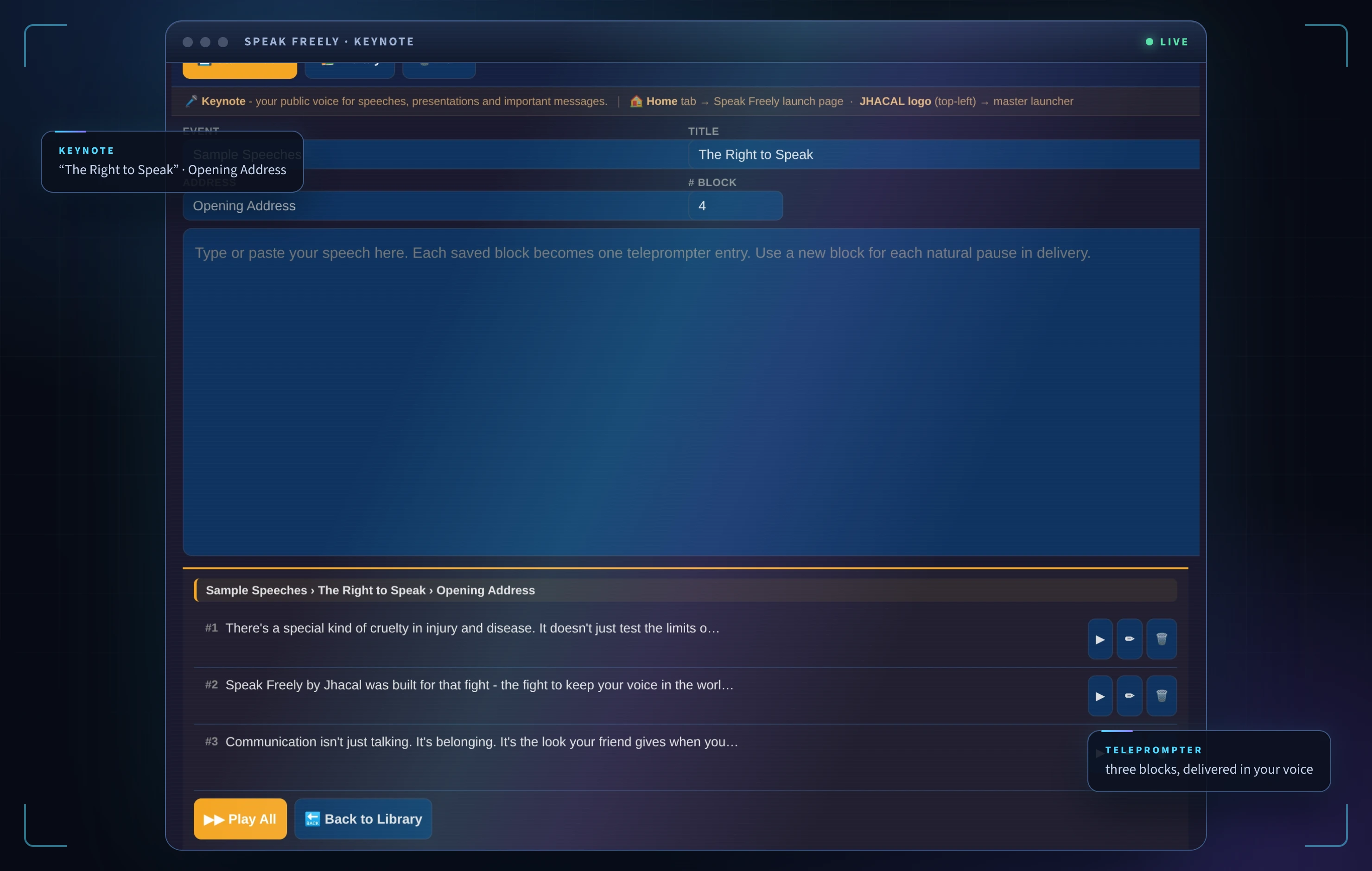The width and height of the screenshot is (1372, 871).
Task: Focus the Title field The Right to Speak
Action: pos(944,154)
